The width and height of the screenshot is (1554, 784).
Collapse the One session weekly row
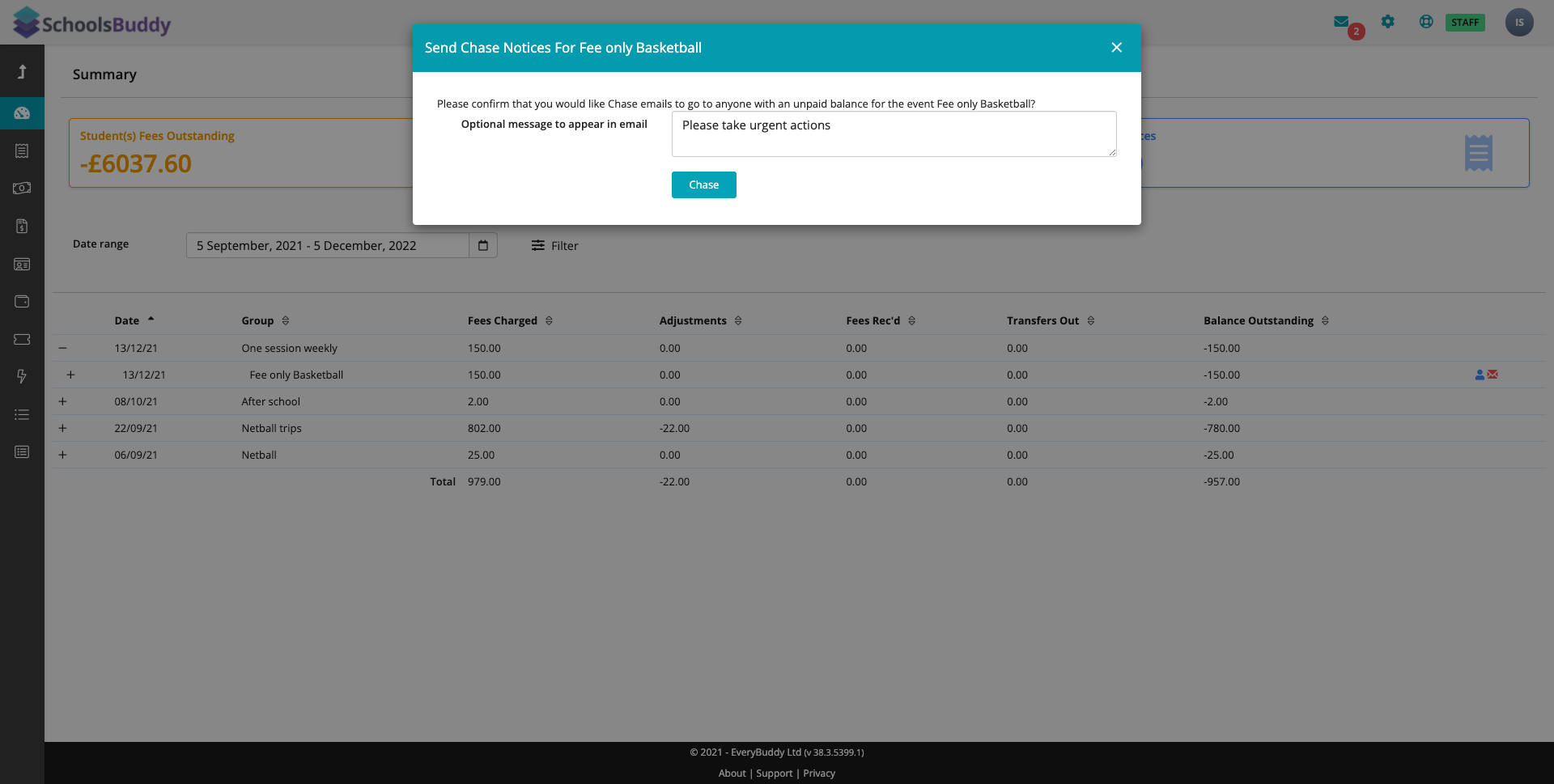(62, 348)
